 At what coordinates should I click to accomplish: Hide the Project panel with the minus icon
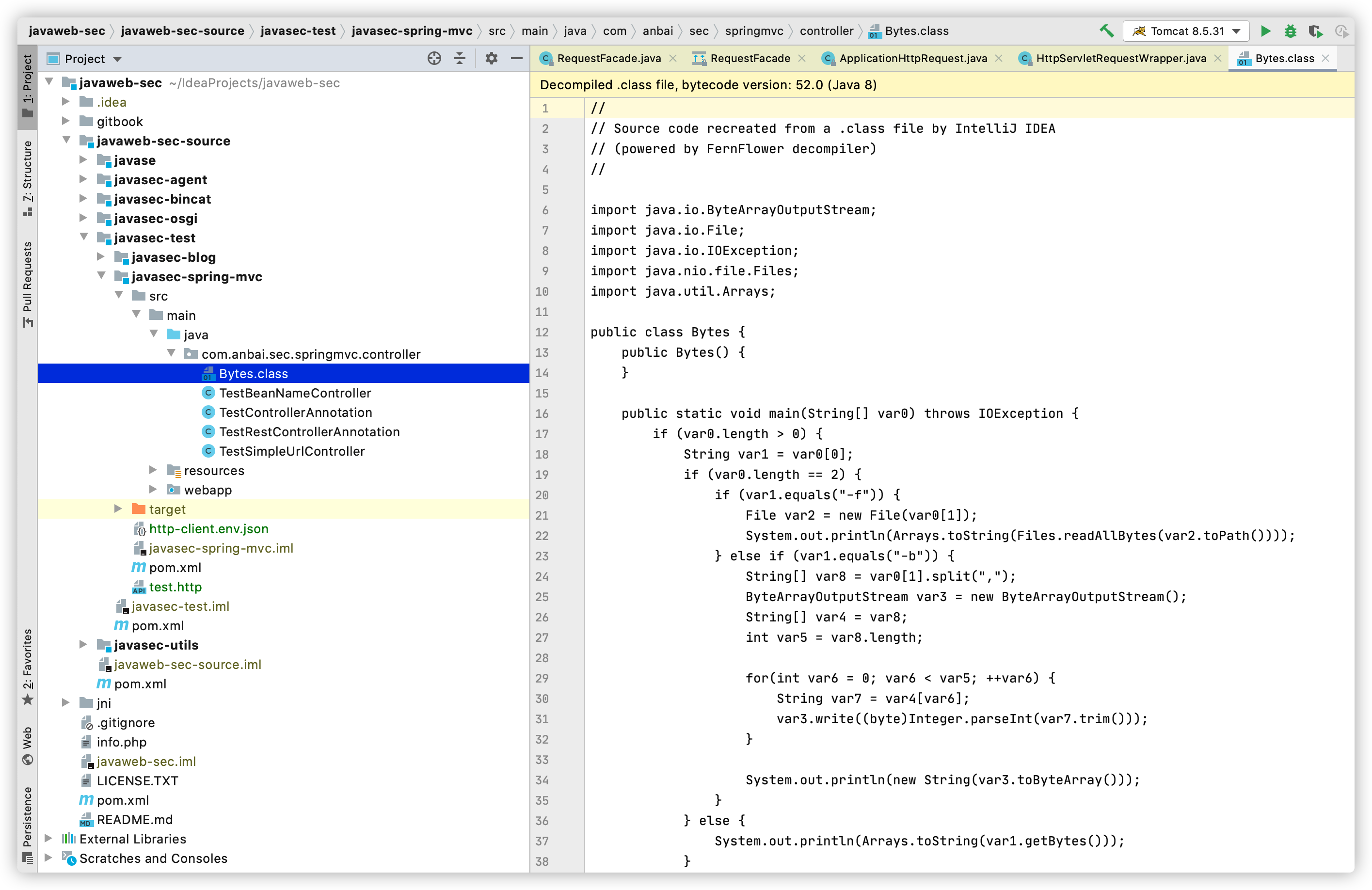[516, 59]
